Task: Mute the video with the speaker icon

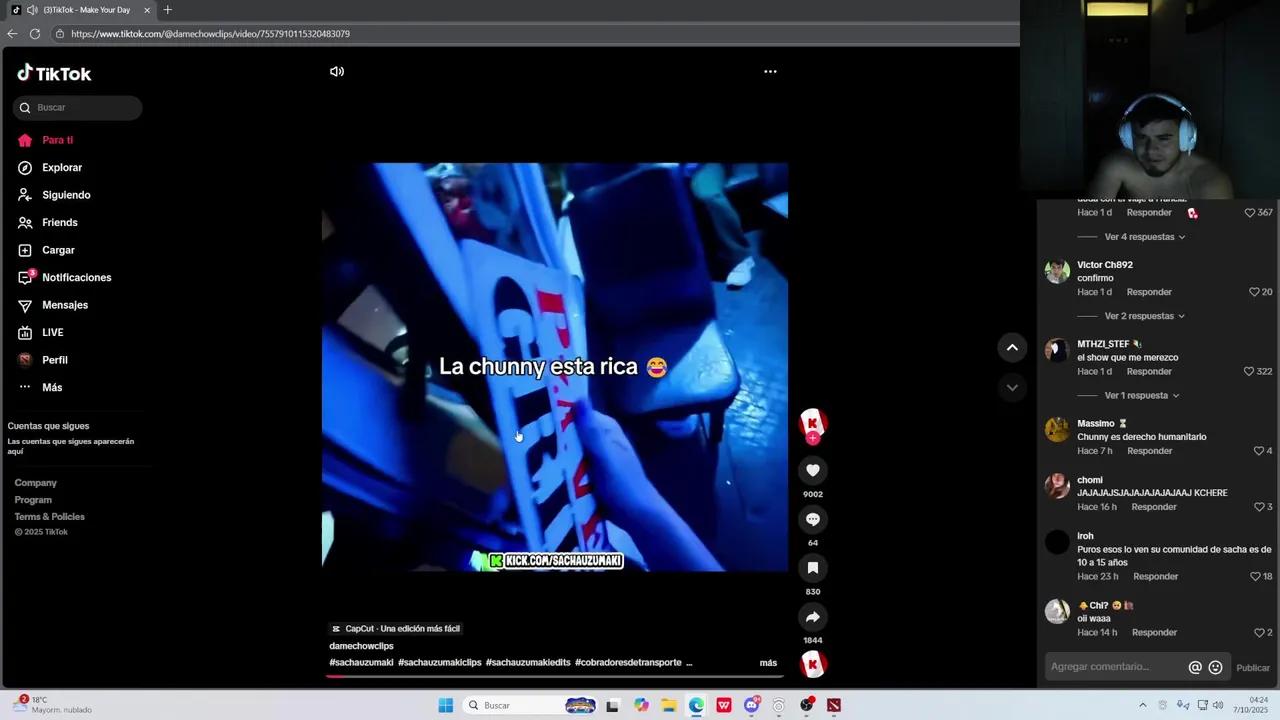Action: pos(337,71)
